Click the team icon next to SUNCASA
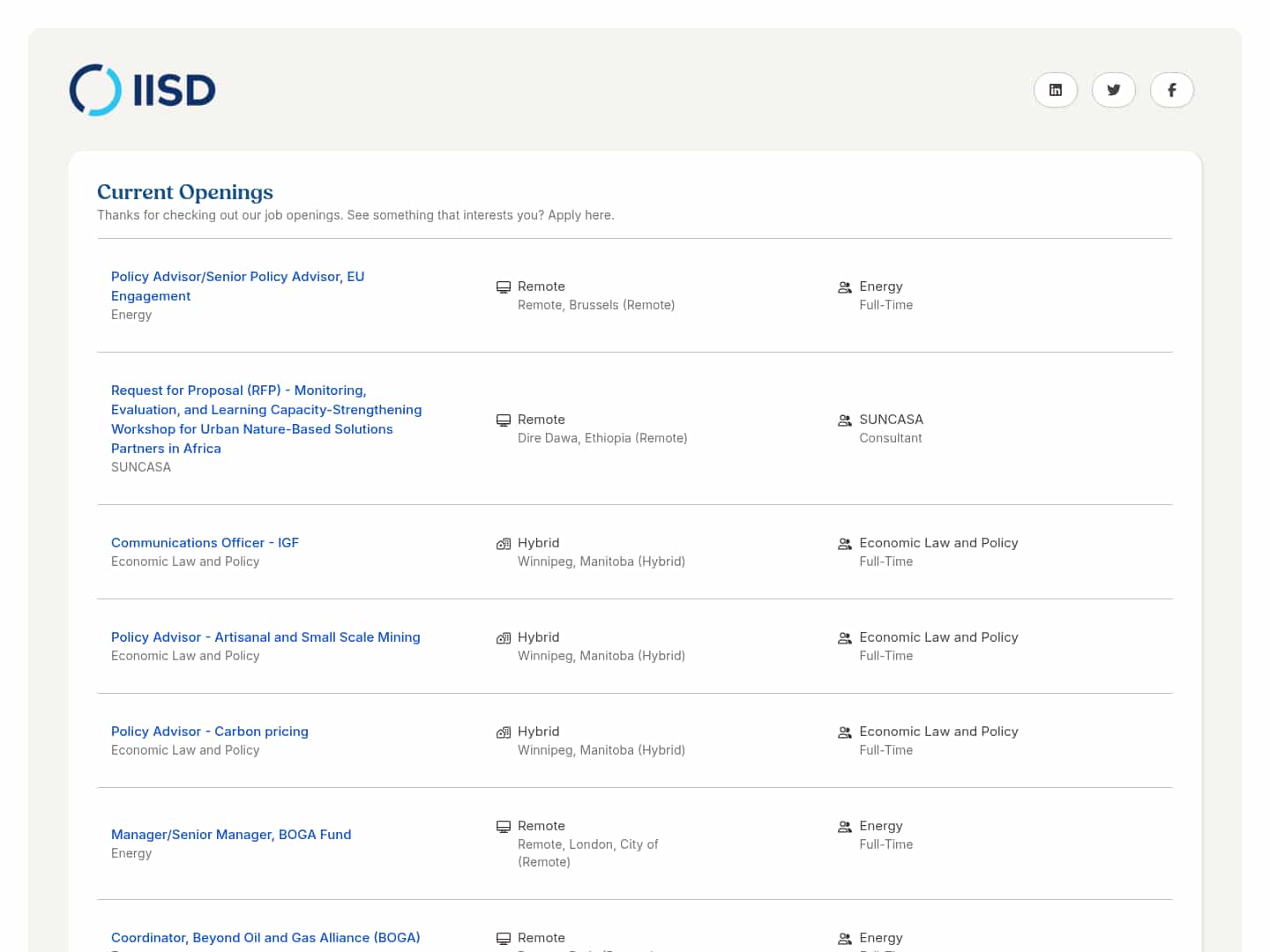 (845, 420)
